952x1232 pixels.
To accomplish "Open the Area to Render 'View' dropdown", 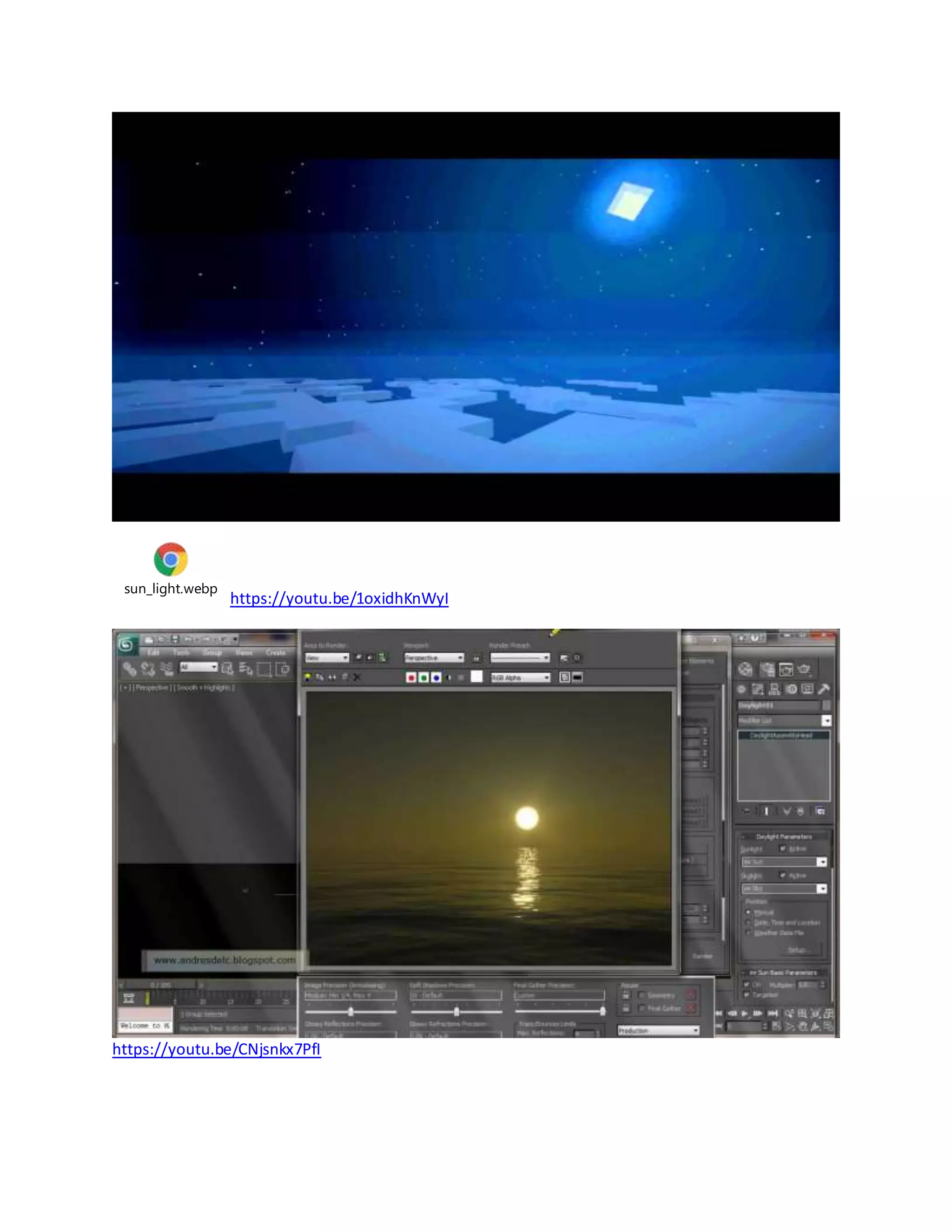I will 326,658.
